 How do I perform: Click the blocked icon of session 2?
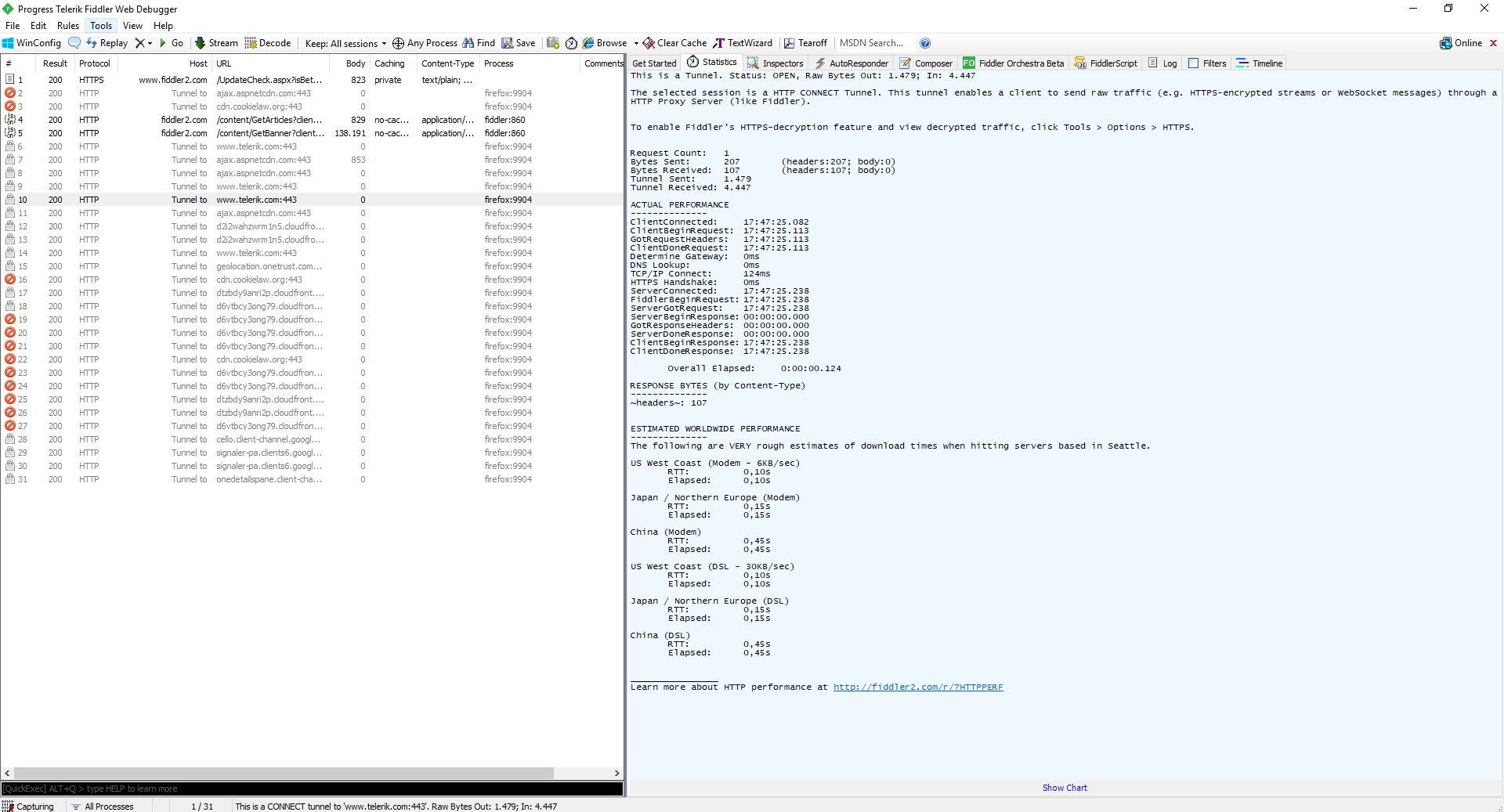pyautogui.click(x=10, y=93)
